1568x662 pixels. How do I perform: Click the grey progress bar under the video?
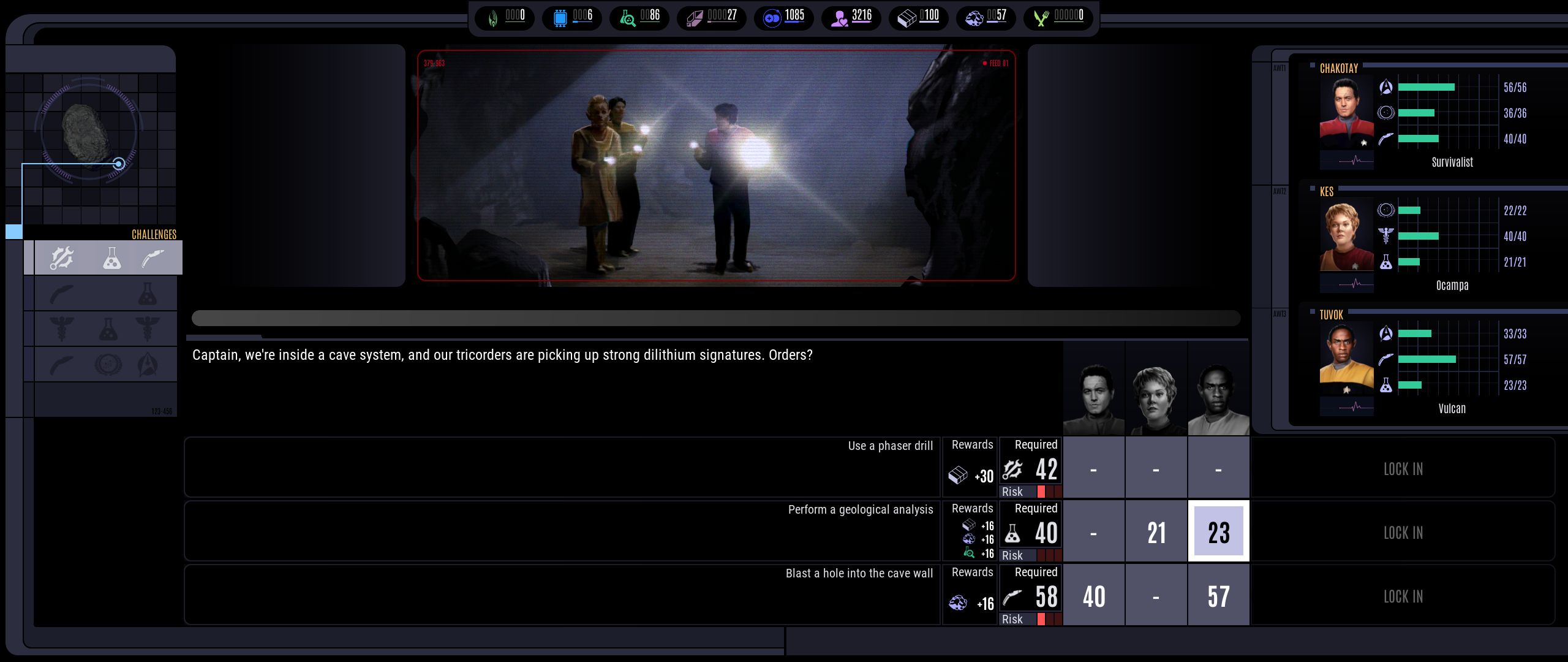pyautogui.click(x=715, y=318)
